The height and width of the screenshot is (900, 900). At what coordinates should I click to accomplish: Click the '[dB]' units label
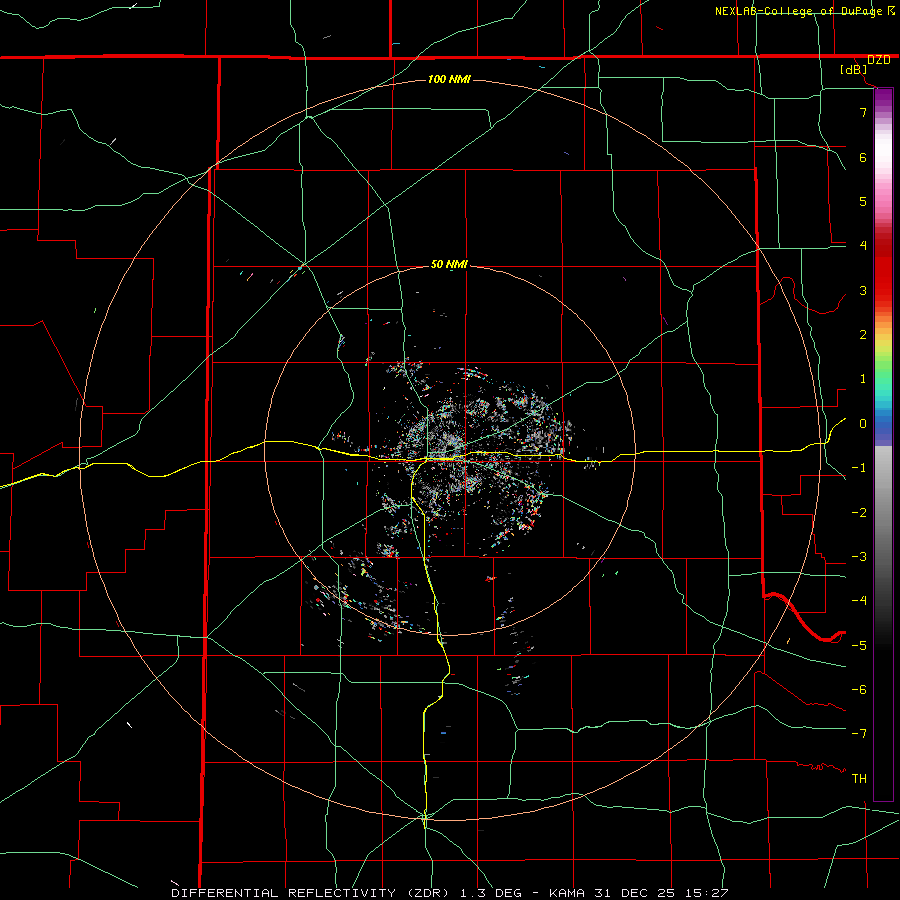(854, 70)
